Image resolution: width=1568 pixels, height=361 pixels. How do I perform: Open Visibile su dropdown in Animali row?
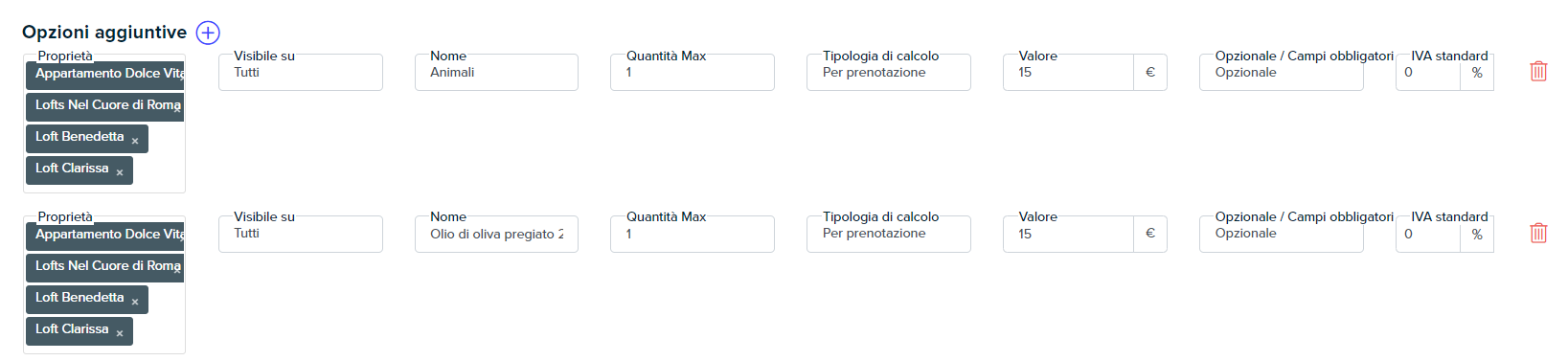click(301, 73)
